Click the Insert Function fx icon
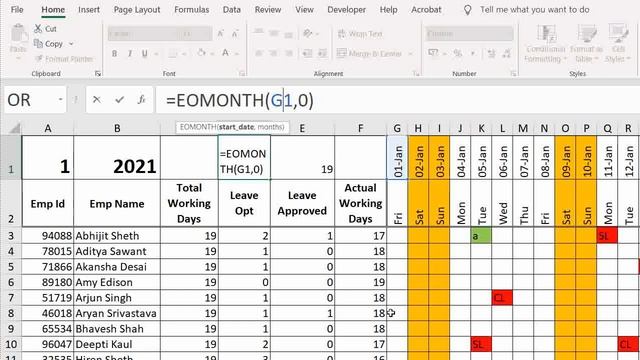Image resolution: width=640 pixels, height=360 pixels. pos(142,100)
